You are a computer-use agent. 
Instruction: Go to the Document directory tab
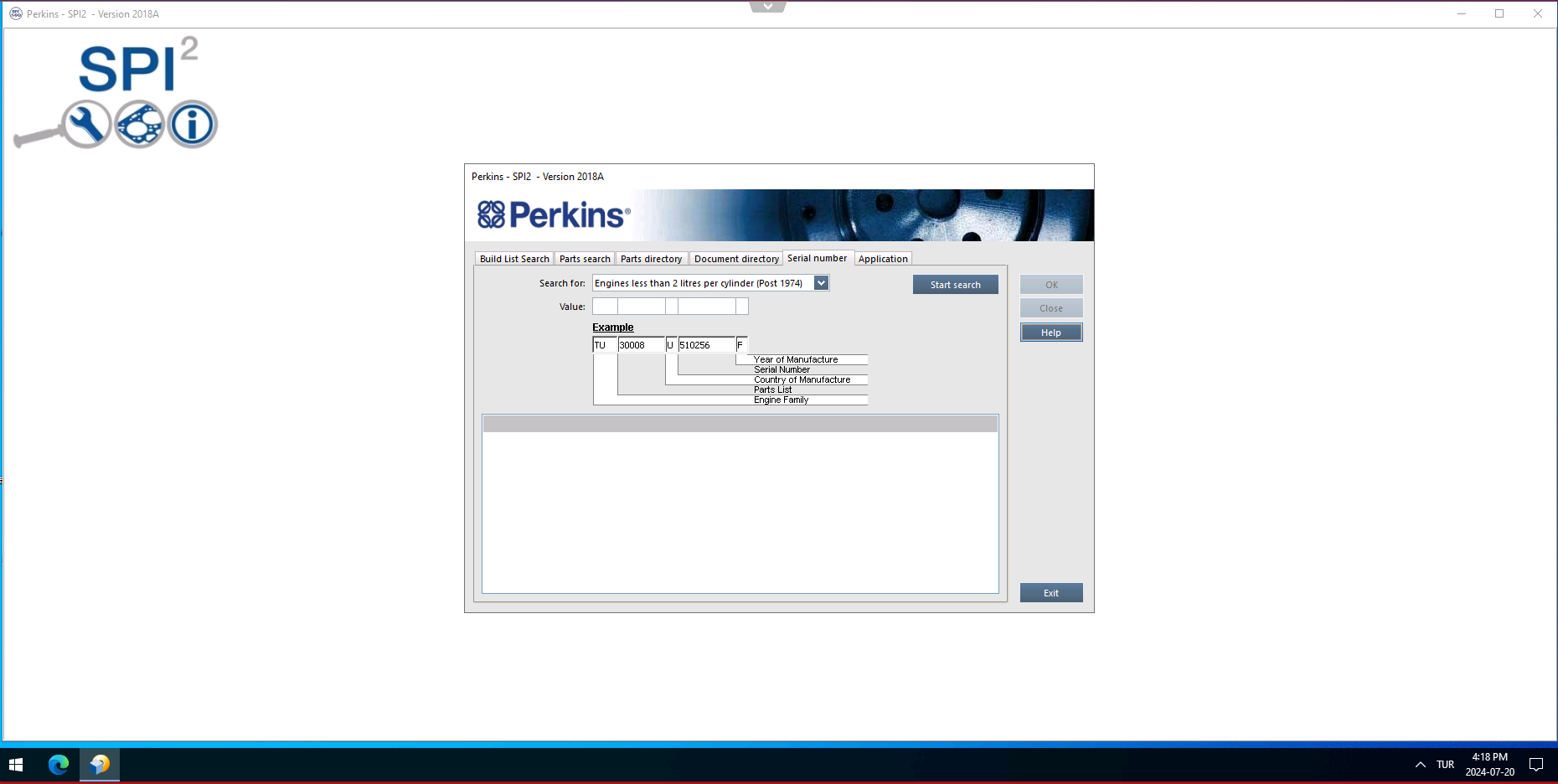pyautogui.click(x=736, y=259)
